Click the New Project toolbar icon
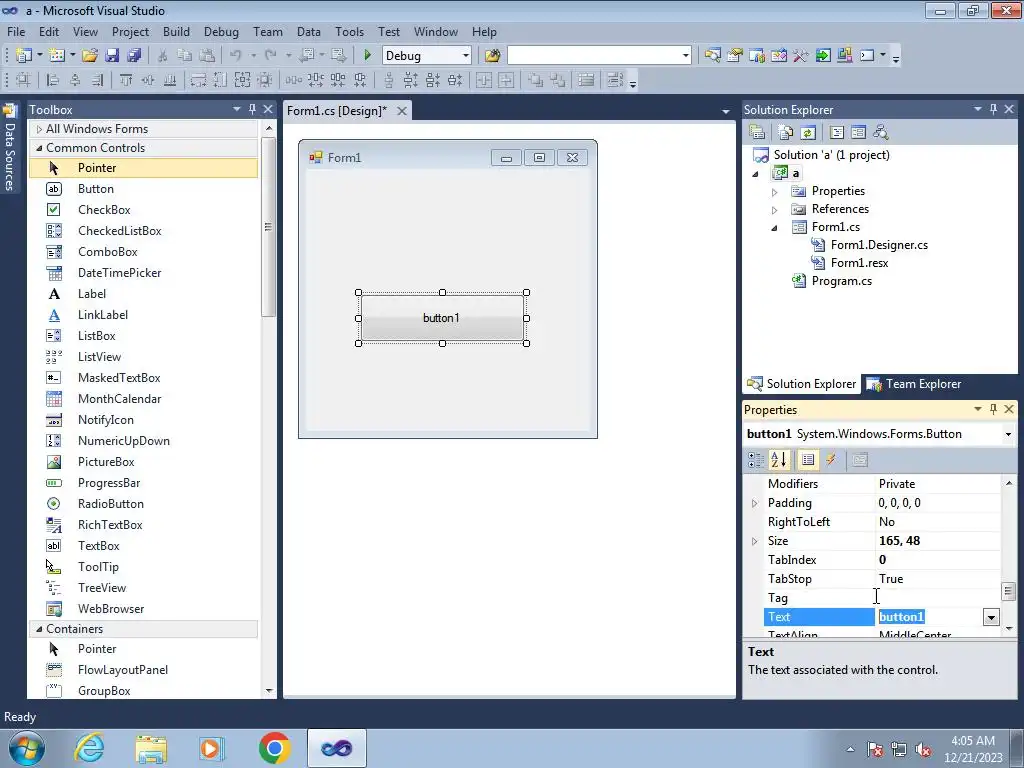The height and width of the screenshot is (768, 1024). (x=24, y=56)
